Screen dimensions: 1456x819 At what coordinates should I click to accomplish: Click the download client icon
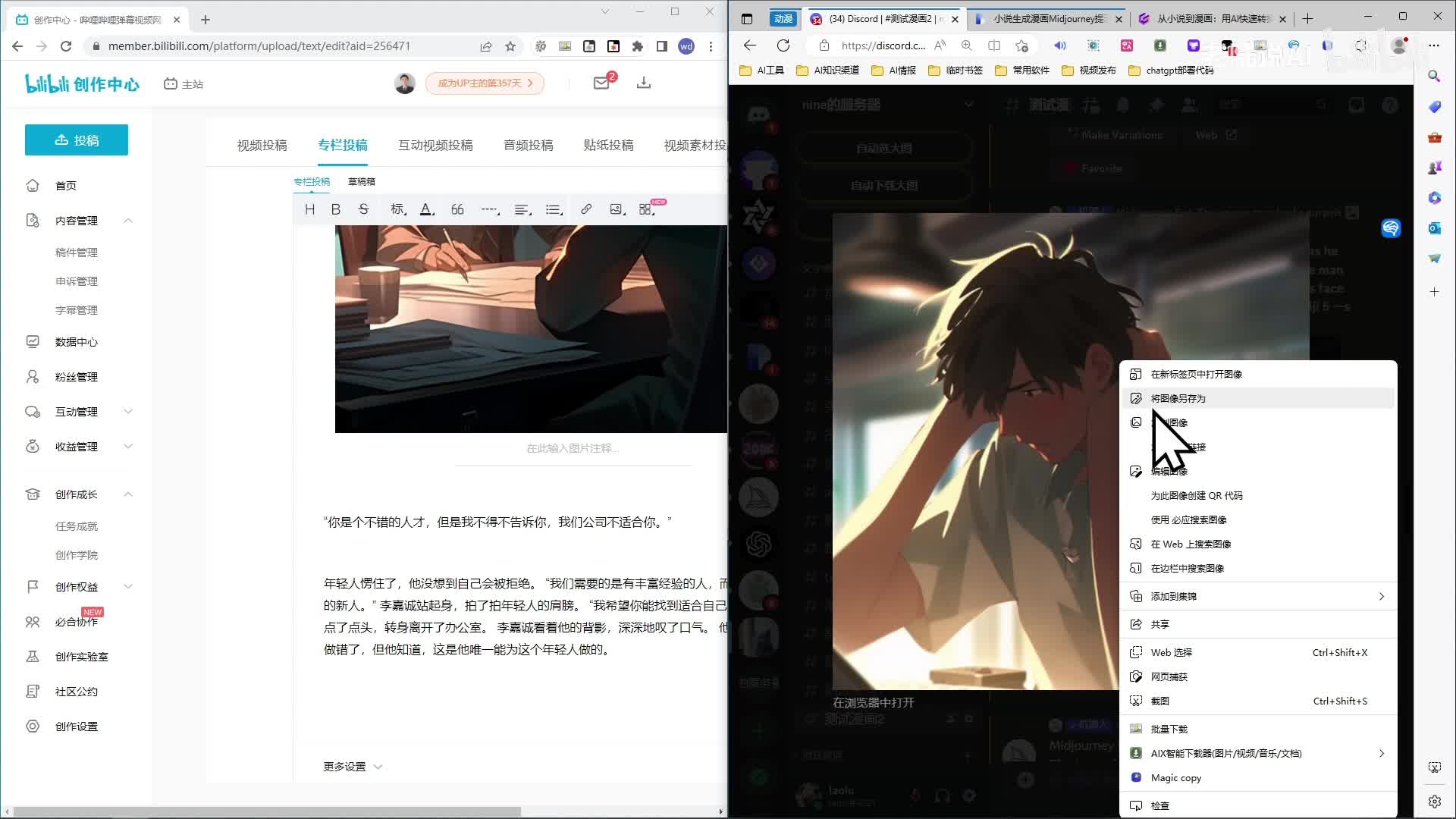click(x=644, y=83)
